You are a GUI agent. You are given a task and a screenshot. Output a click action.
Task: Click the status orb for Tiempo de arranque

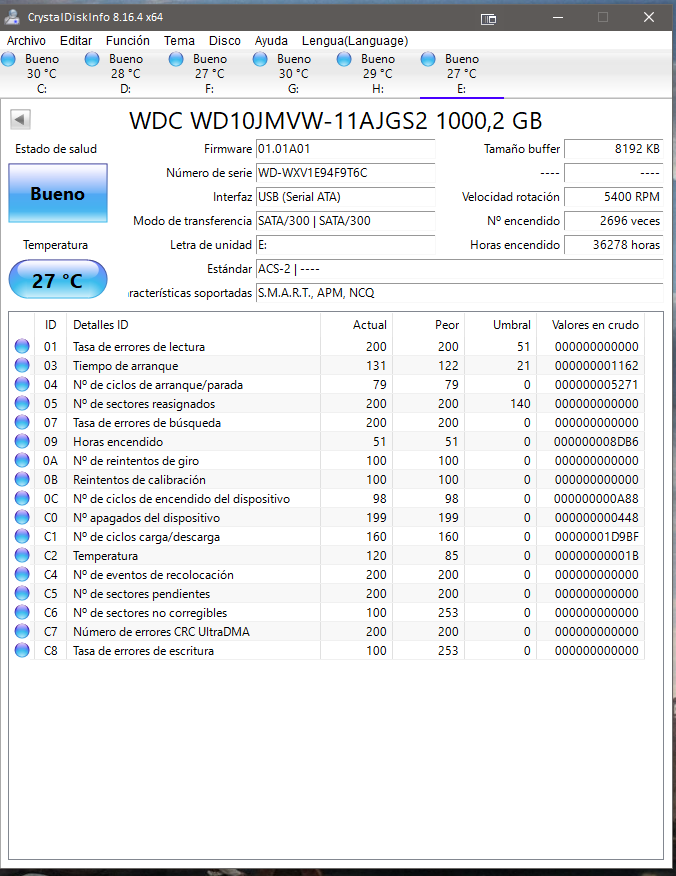tap(22, 365)
